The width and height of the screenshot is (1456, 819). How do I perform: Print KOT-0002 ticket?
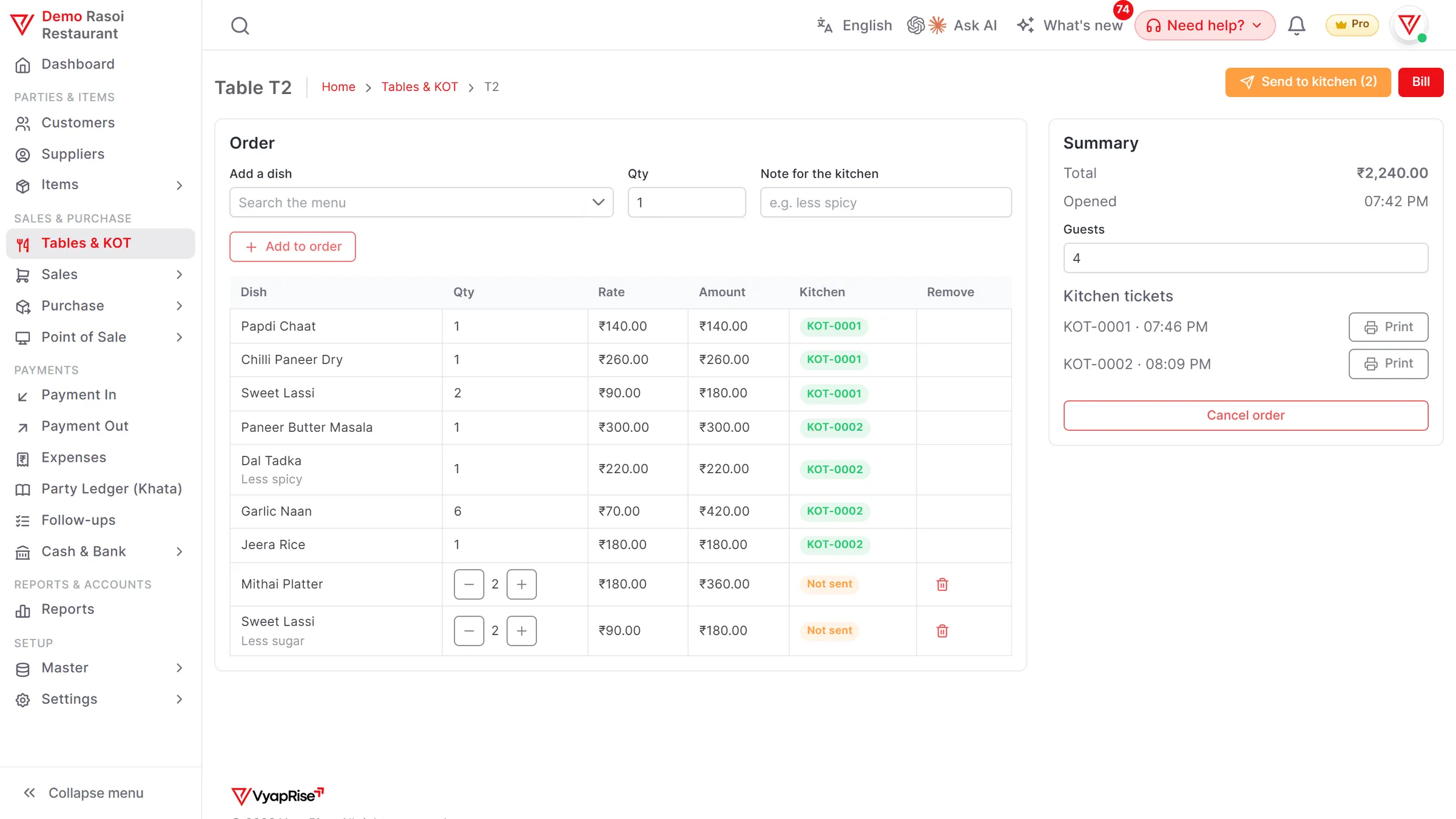[1388, 363]
